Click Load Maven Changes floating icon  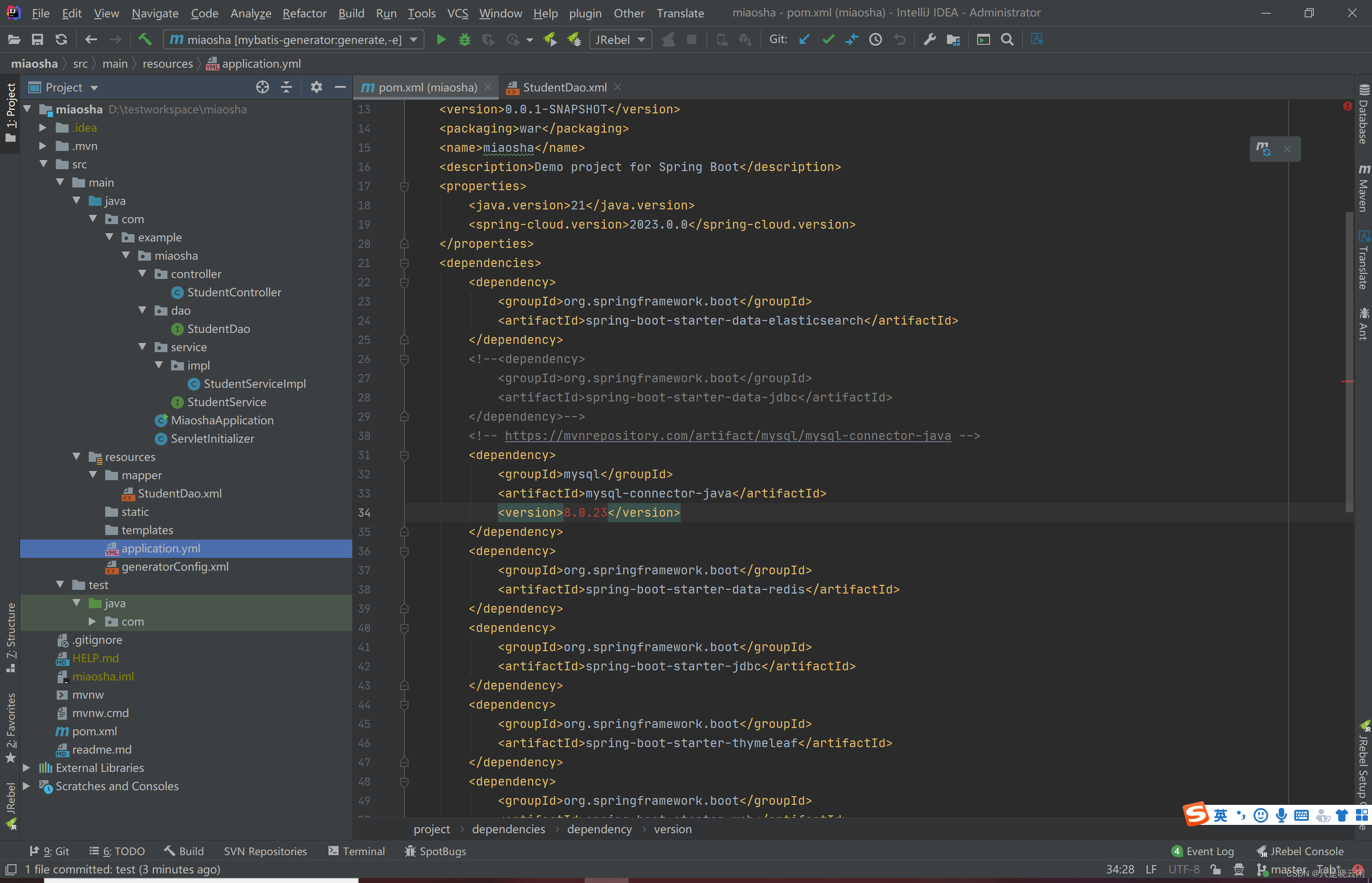[1264, 149]
